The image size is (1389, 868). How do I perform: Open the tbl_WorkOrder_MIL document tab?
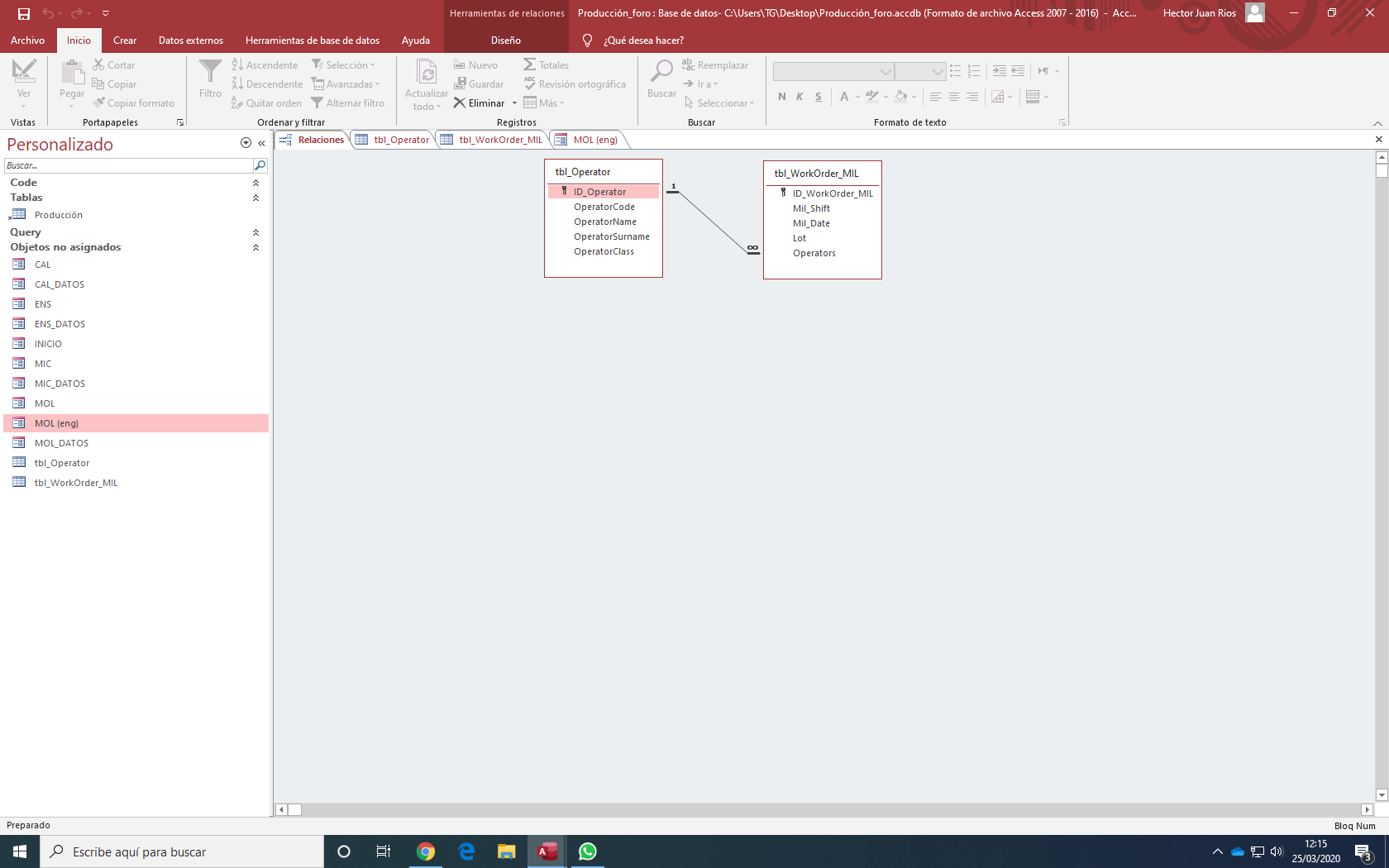click(500, 140)
